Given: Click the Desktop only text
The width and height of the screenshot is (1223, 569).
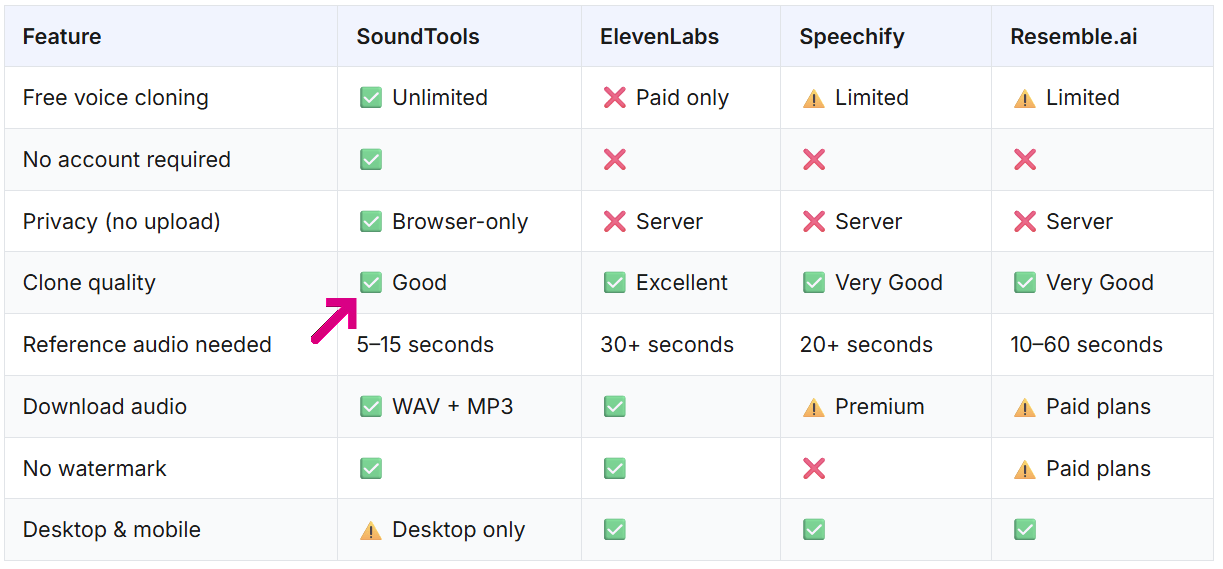Looking at the screenshot, I should point(458,530).
